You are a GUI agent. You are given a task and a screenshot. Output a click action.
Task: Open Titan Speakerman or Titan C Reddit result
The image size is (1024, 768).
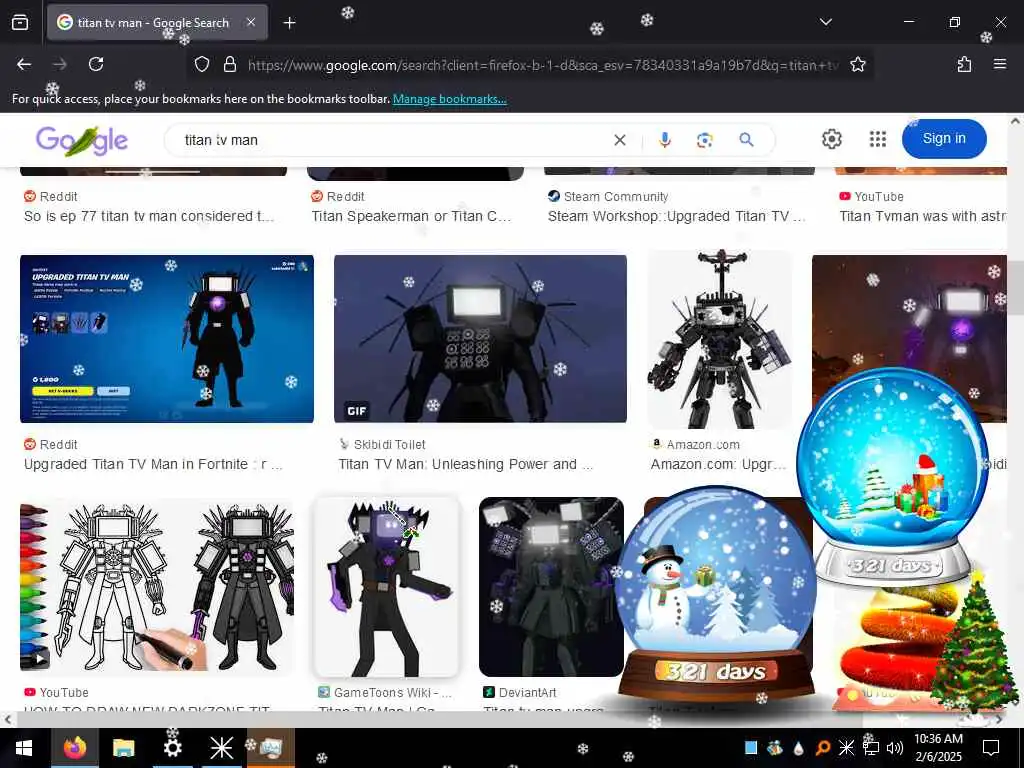coord(411,216)
